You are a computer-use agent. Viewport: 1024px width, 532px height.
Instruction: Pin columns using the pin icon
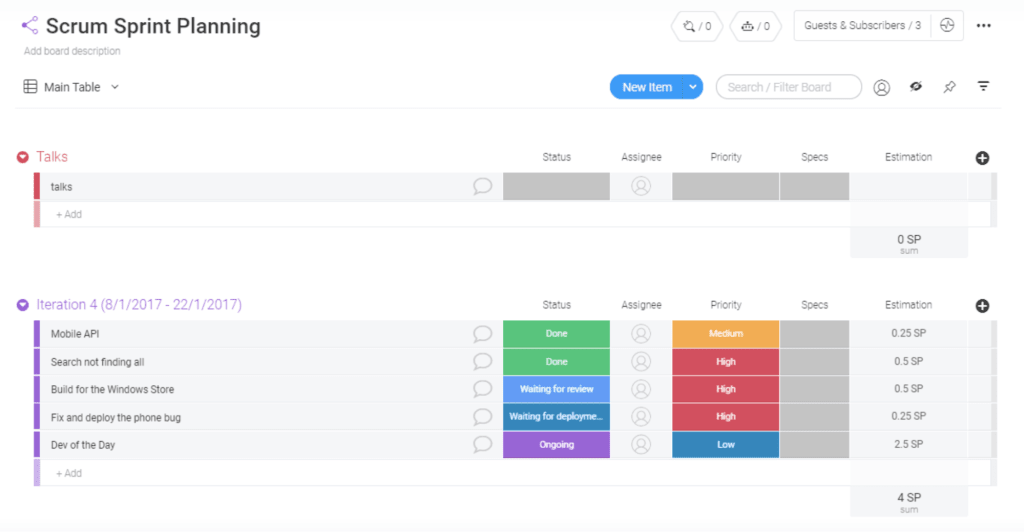950,86
